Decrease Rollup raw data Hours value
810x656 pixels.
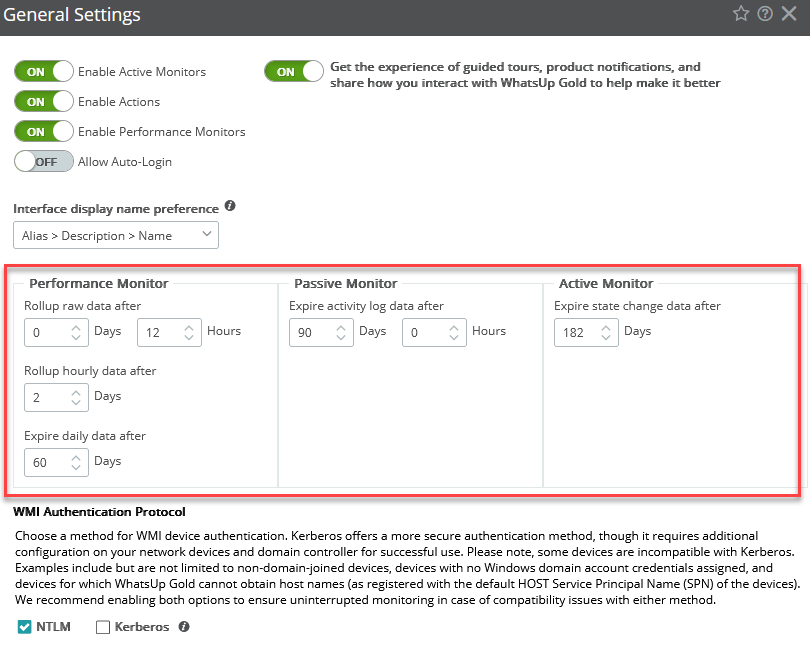click(x=189, y=337)
